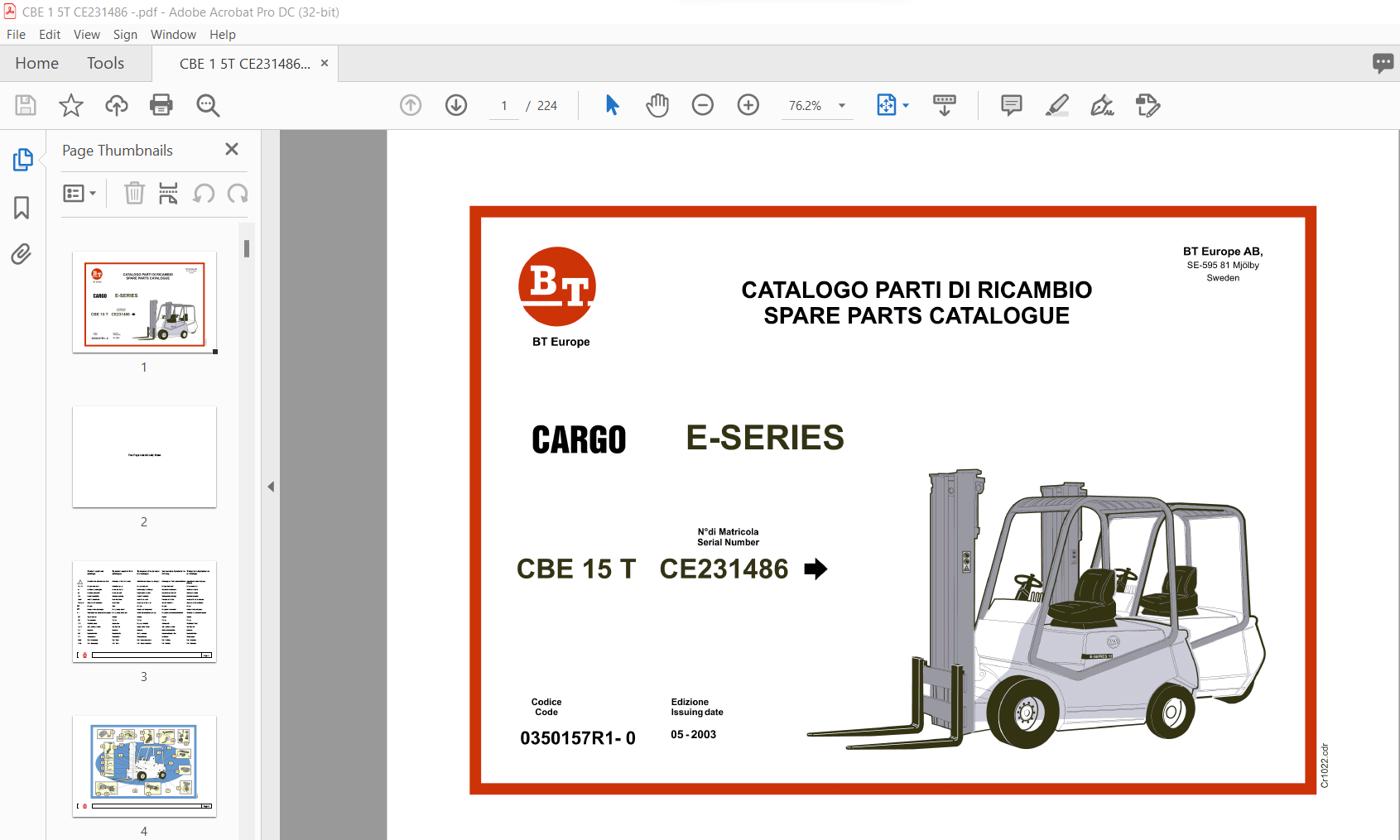This screenshot has height=840, width=1400.
Task: Open the thumbnails options menu dropdown
Action: [x=80, y=194]
